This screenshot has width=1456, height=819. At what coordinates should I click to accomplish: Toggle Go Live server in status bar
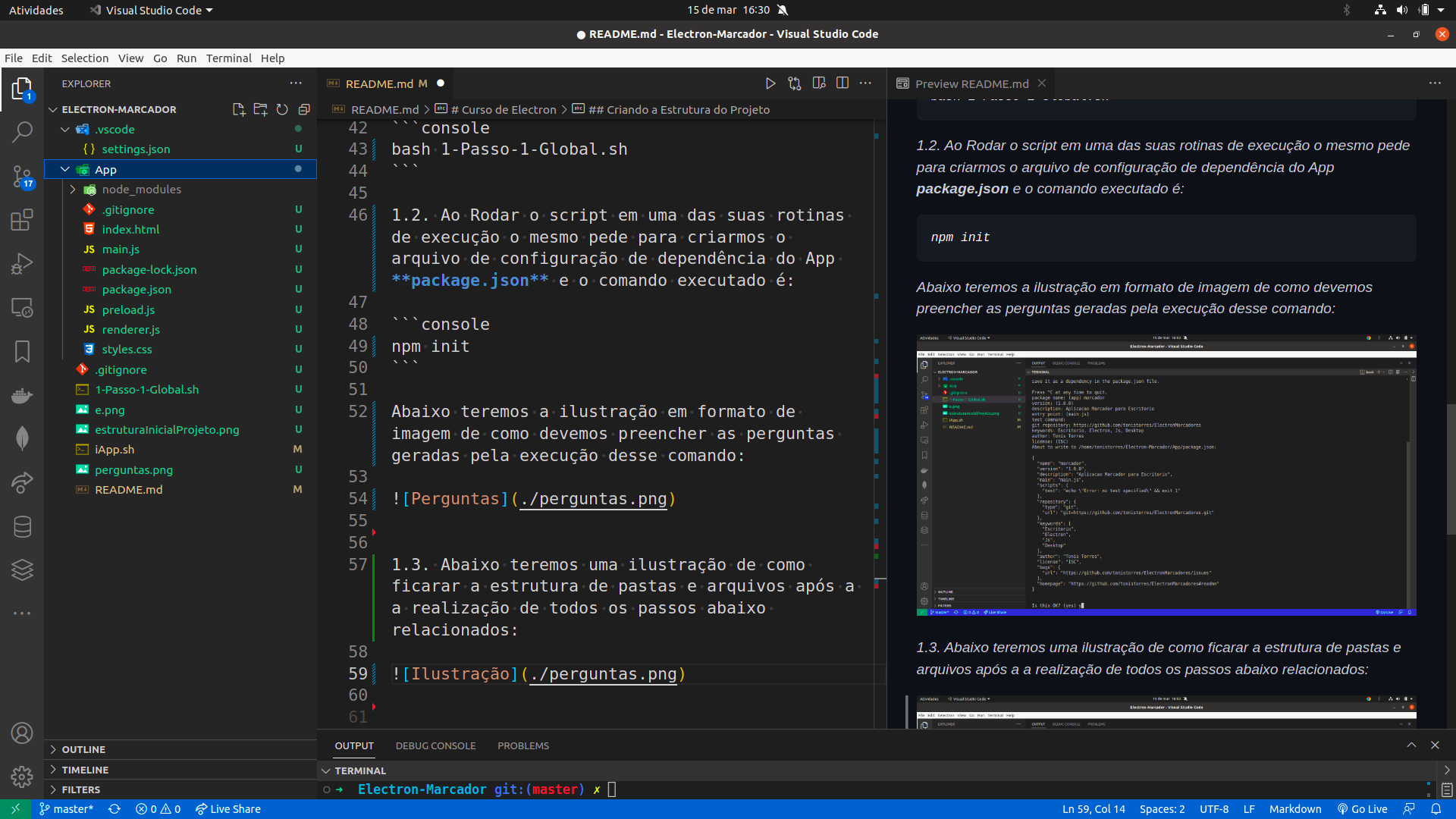1363,809
